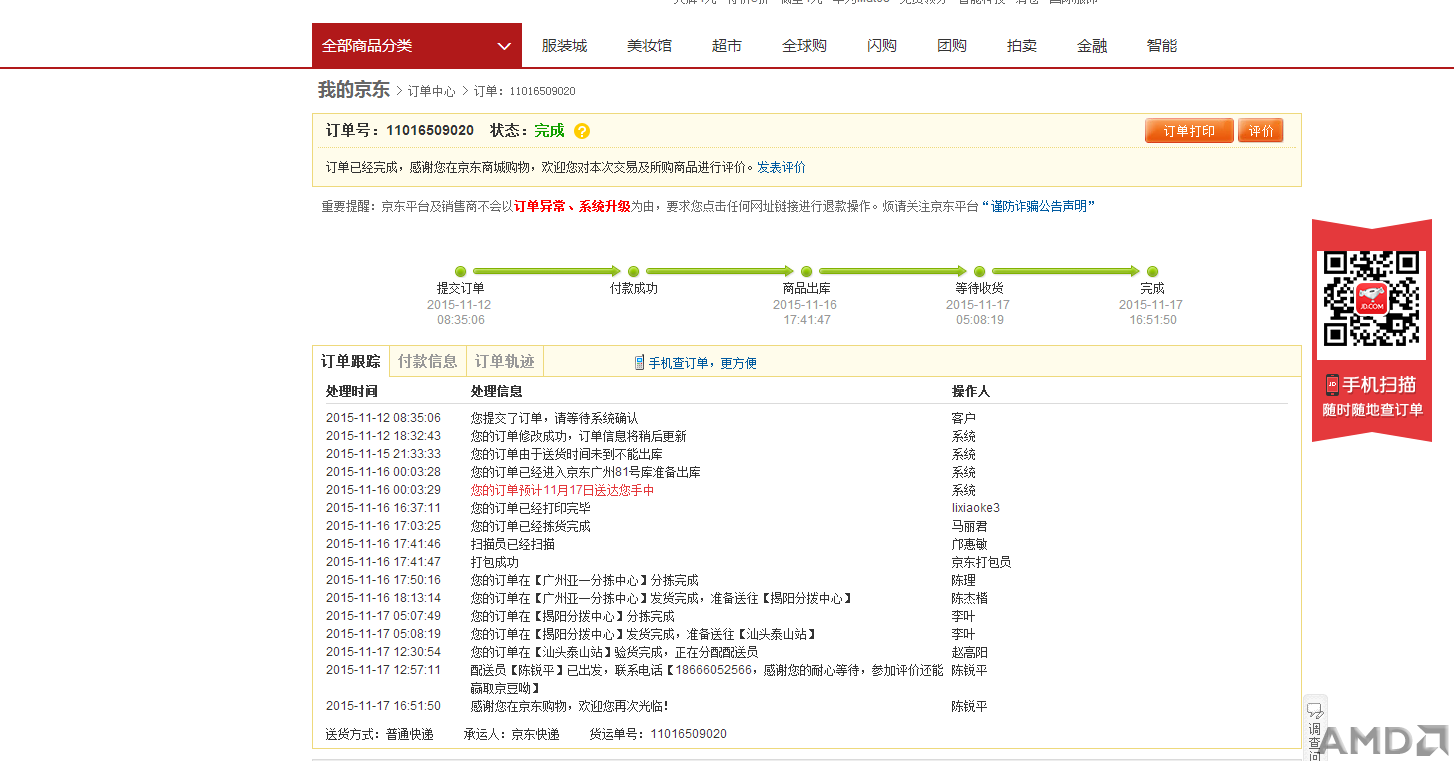Click the 货运单号：11016509020 text
This screenshot has height=761, width=1454.
[658, 734]
